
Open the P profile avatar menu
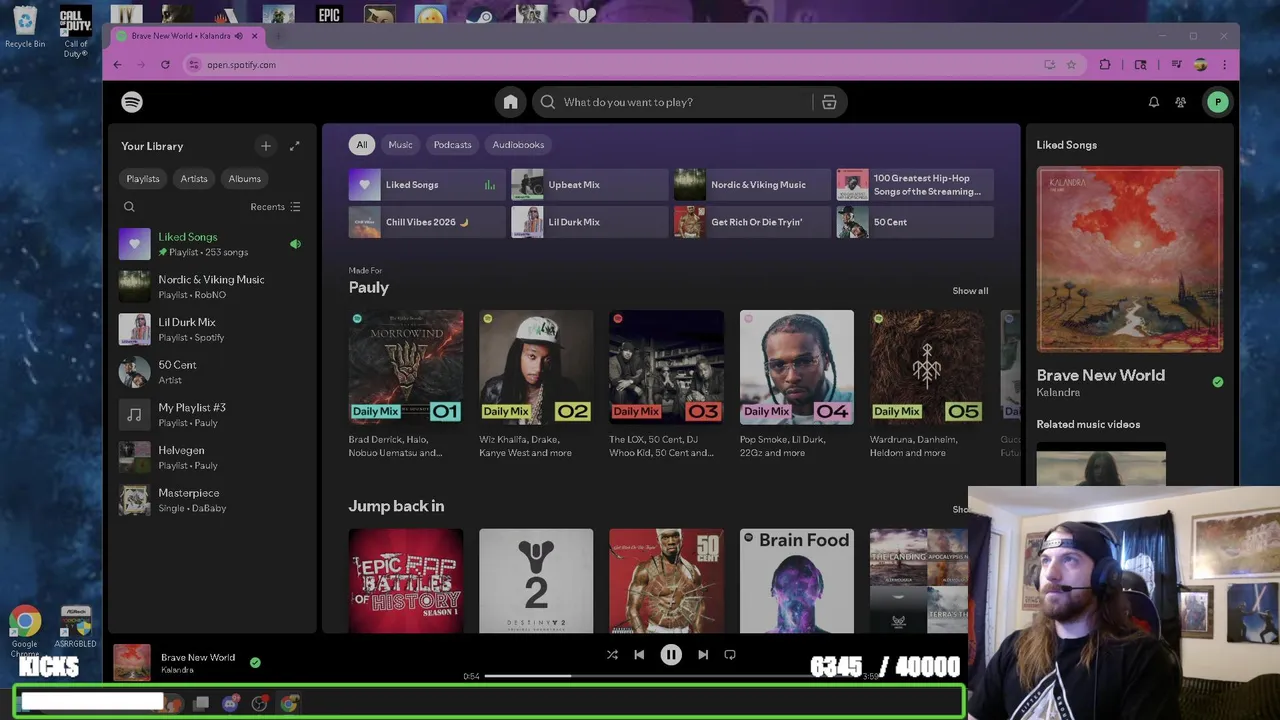click(x=1217, y=102)
